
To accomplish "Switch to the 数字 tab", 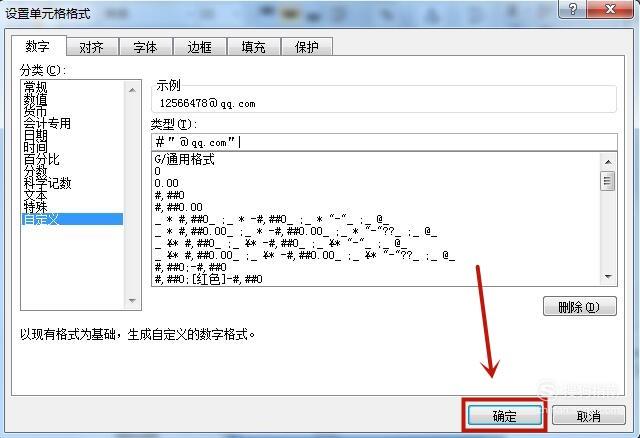I will 38,46.
